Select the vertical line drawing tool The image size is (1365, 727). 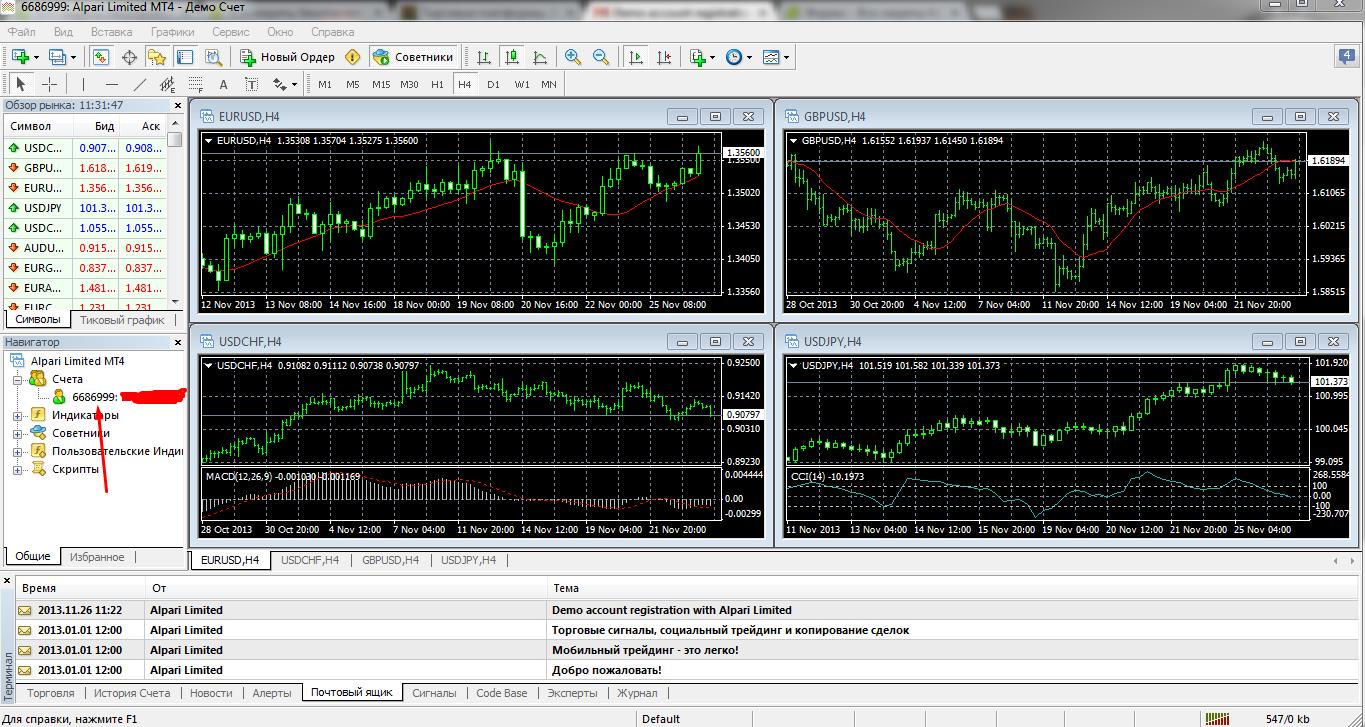84,84
